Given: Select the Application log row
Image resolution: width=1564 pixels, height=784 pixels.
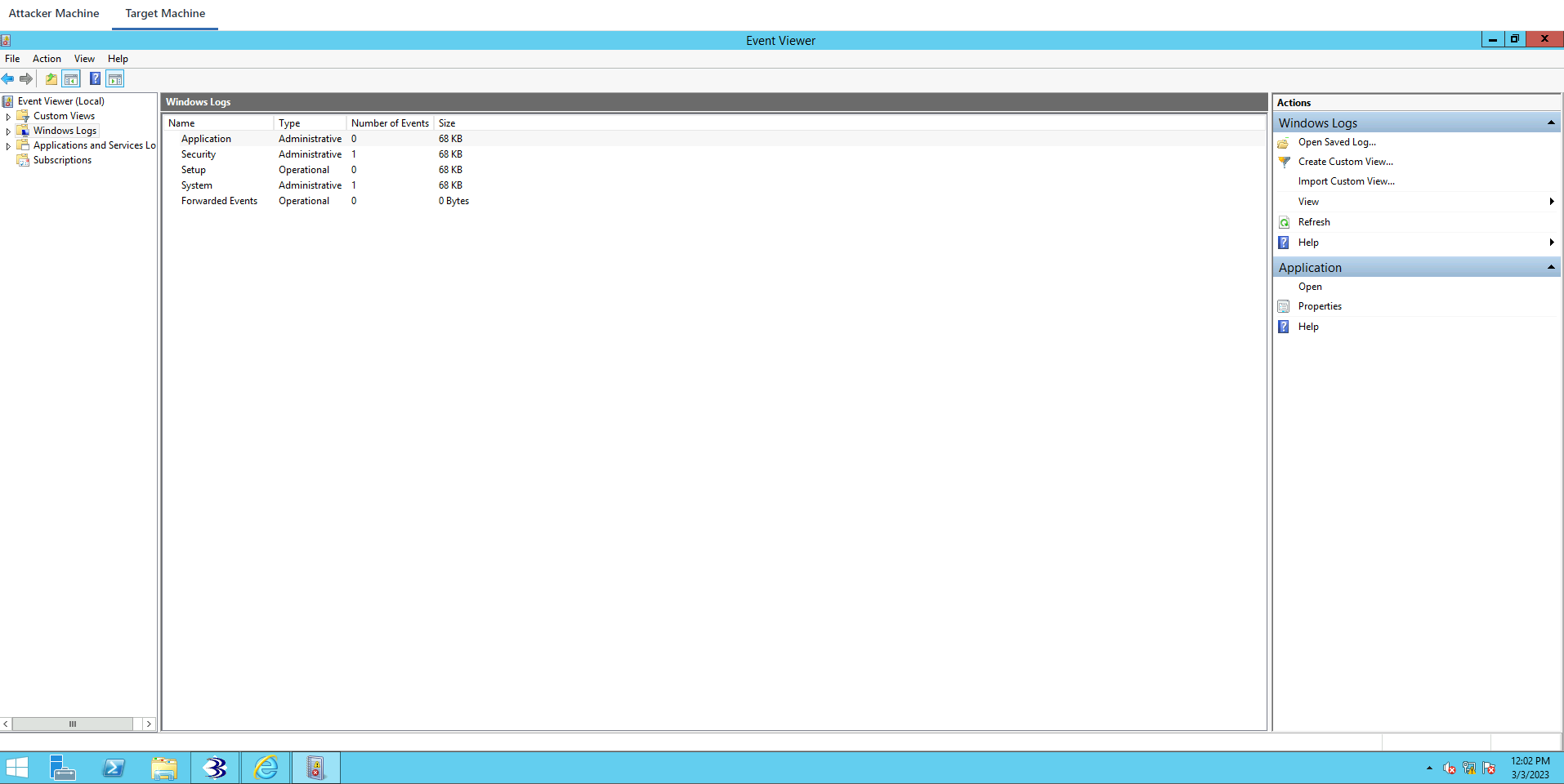Looking at the screenshot, I should pos(713,139).
